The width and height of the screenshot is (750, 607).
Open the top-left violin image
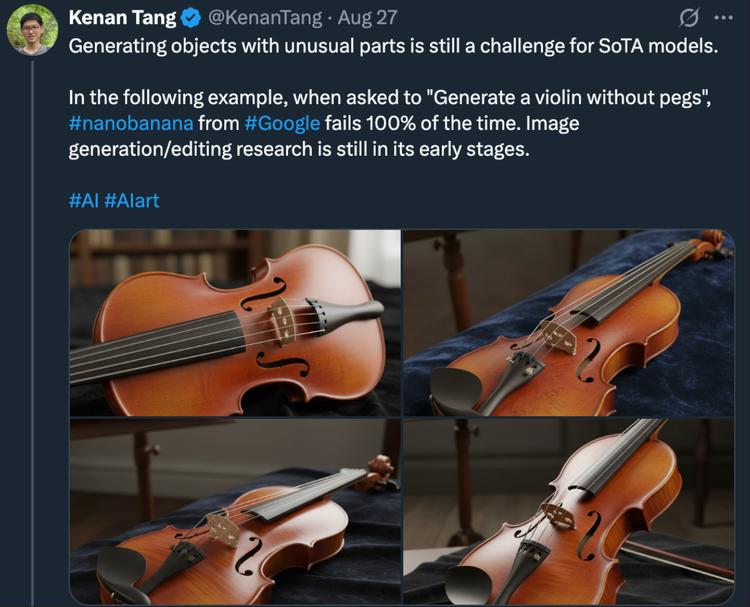234,322
